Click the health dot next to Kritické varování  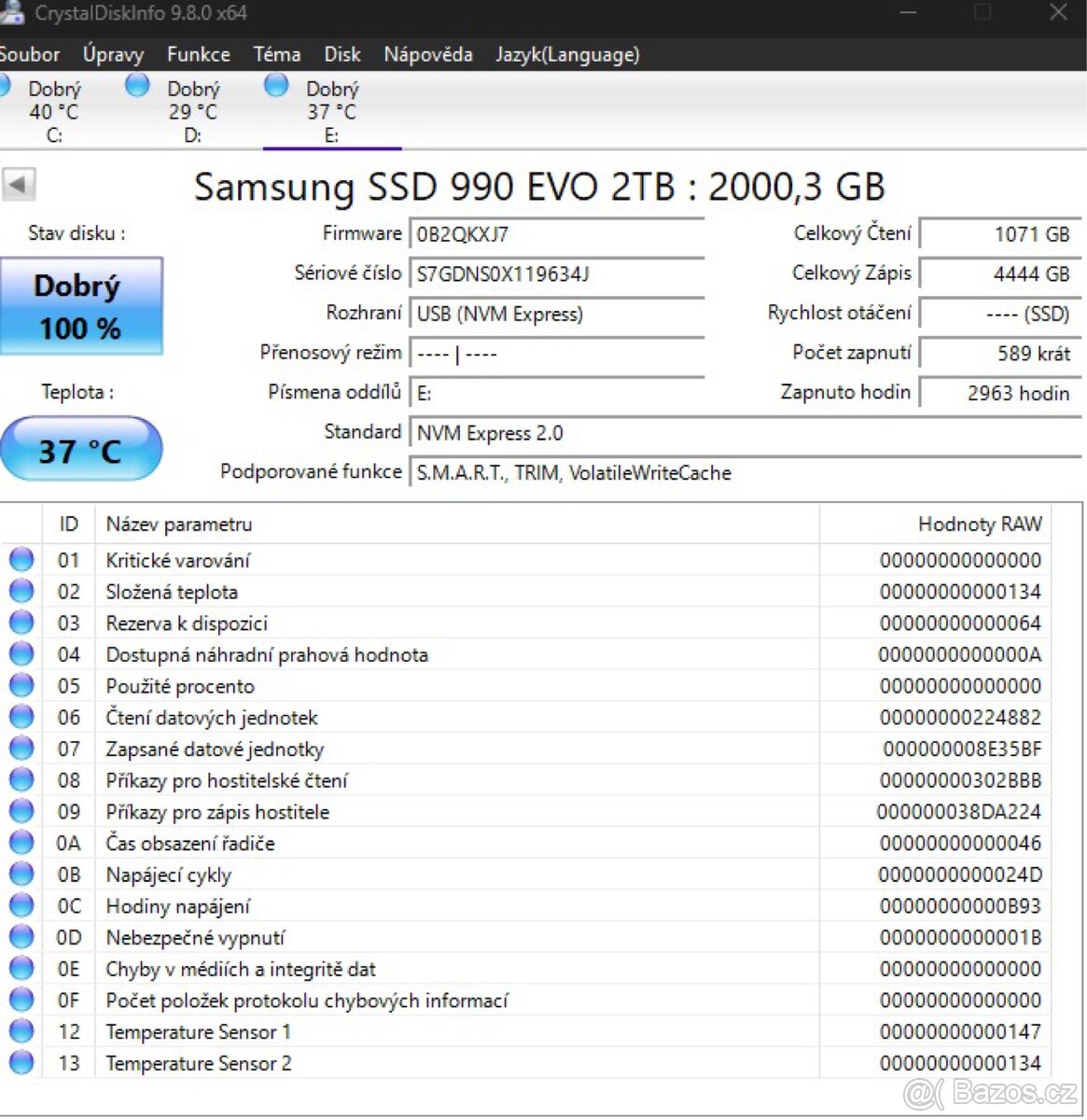(21, 558)
